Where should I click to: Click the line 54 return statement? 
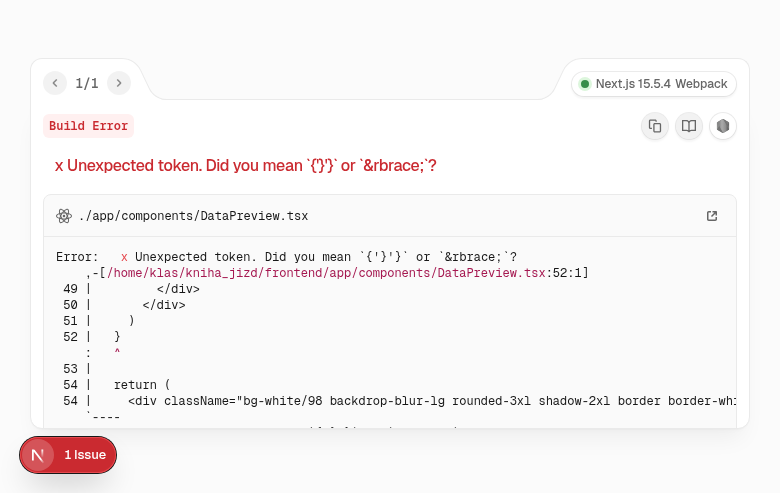tap(142, 385)
